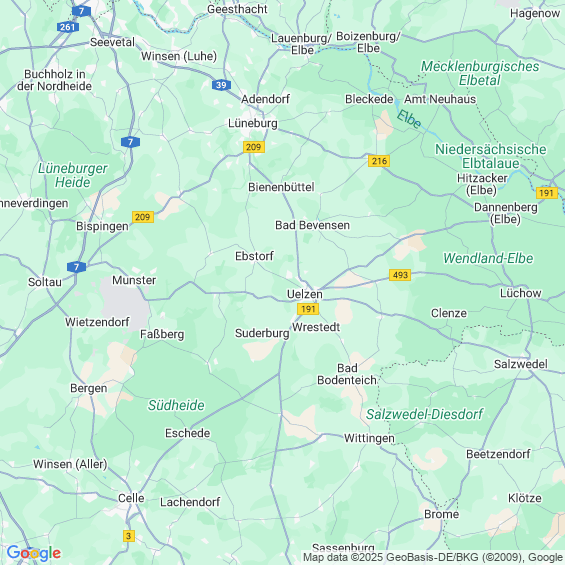The image size is (565, 565).
Task: Click the Elbe river label
Action: [x=409, y=119]
